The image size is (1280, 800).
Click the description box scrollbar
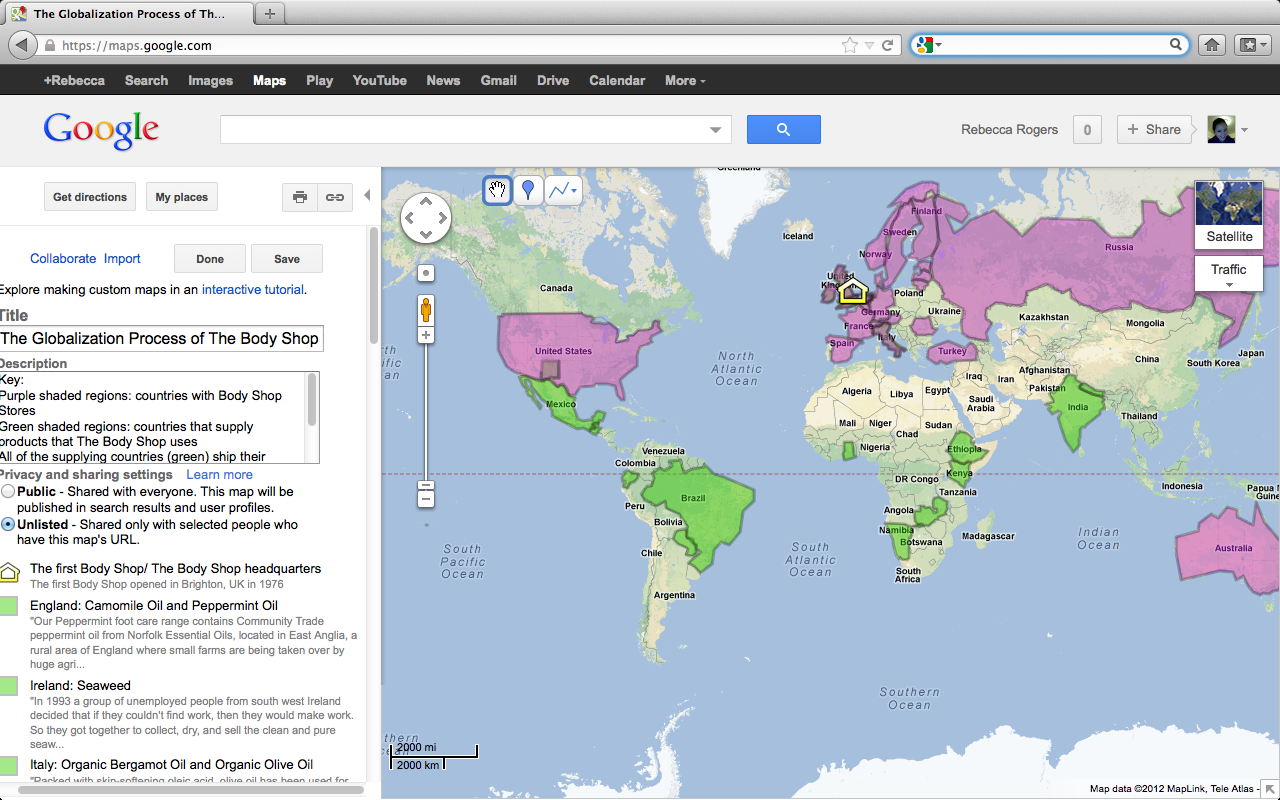tap(312, 400)
